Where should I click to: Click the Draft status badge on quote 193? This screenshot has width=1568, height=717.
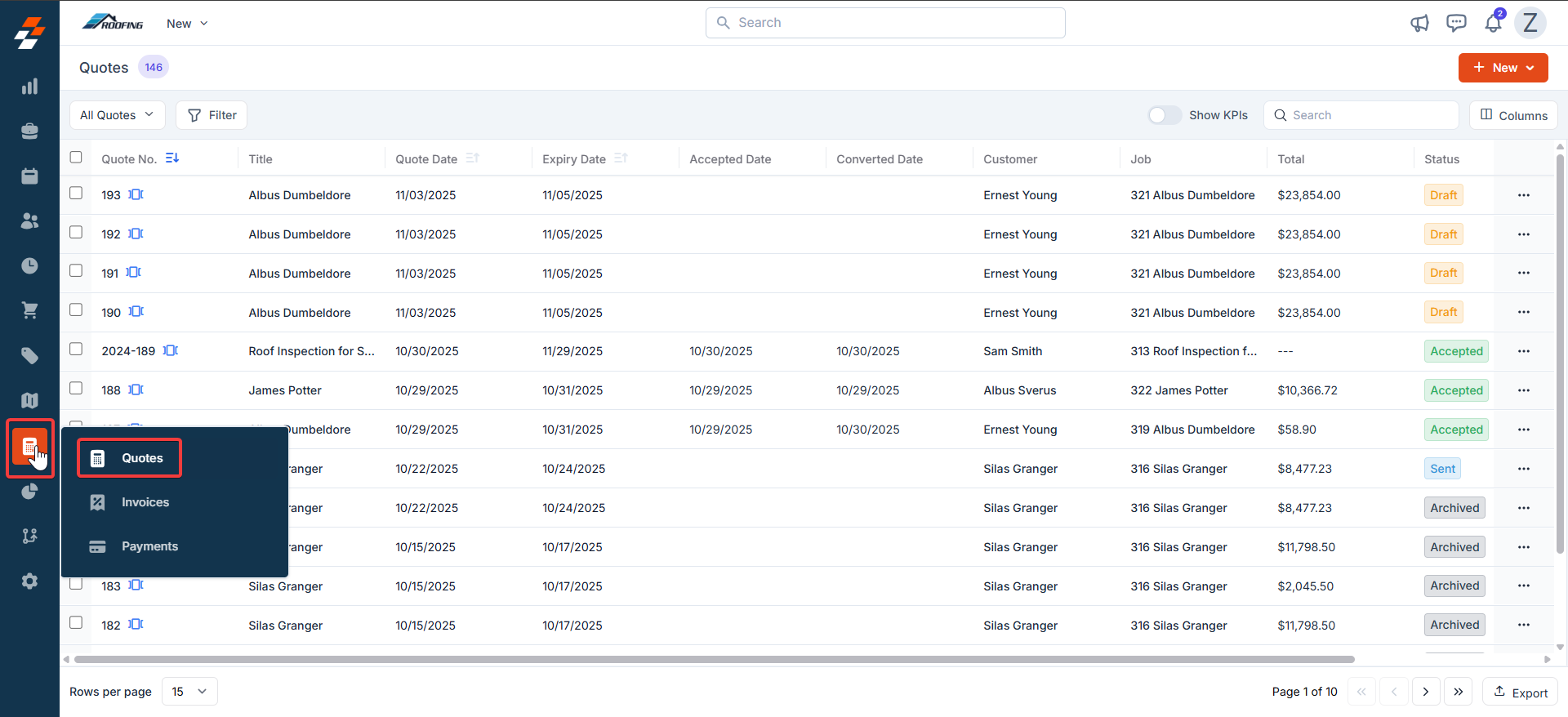(1443, 195)
